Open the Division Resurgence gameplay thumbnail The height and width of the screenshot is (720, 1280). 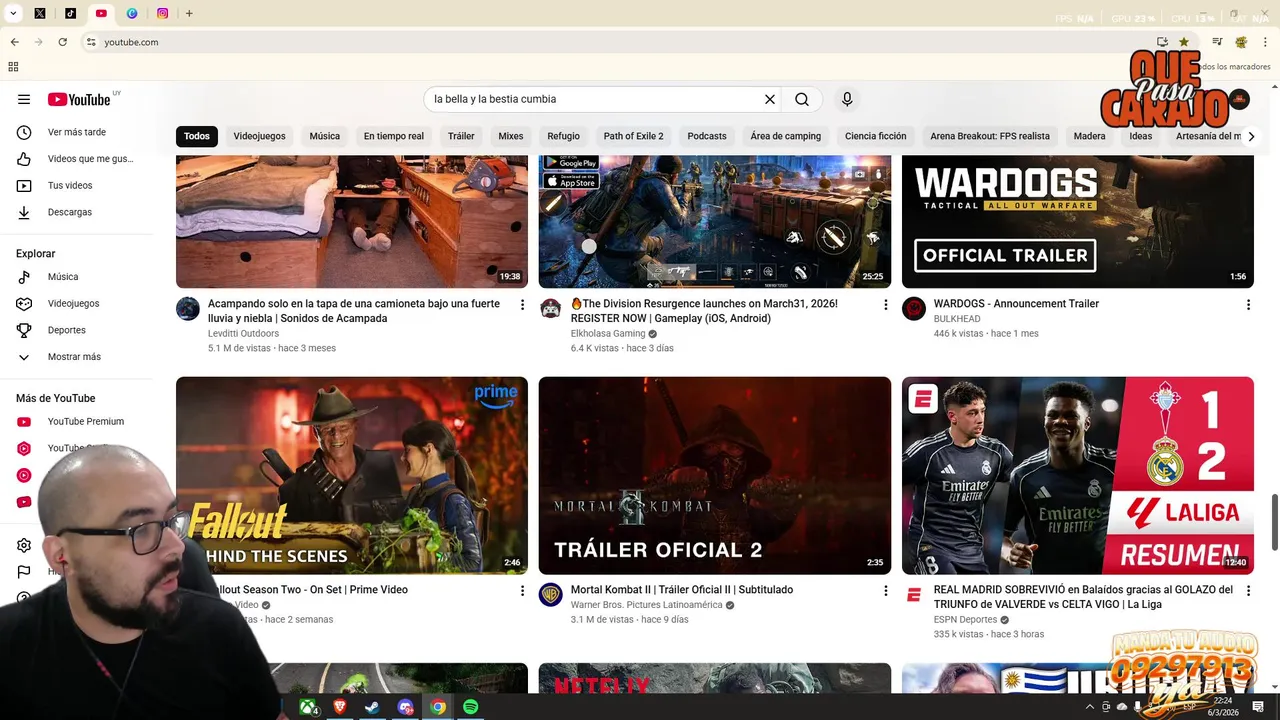pos(715,222)
